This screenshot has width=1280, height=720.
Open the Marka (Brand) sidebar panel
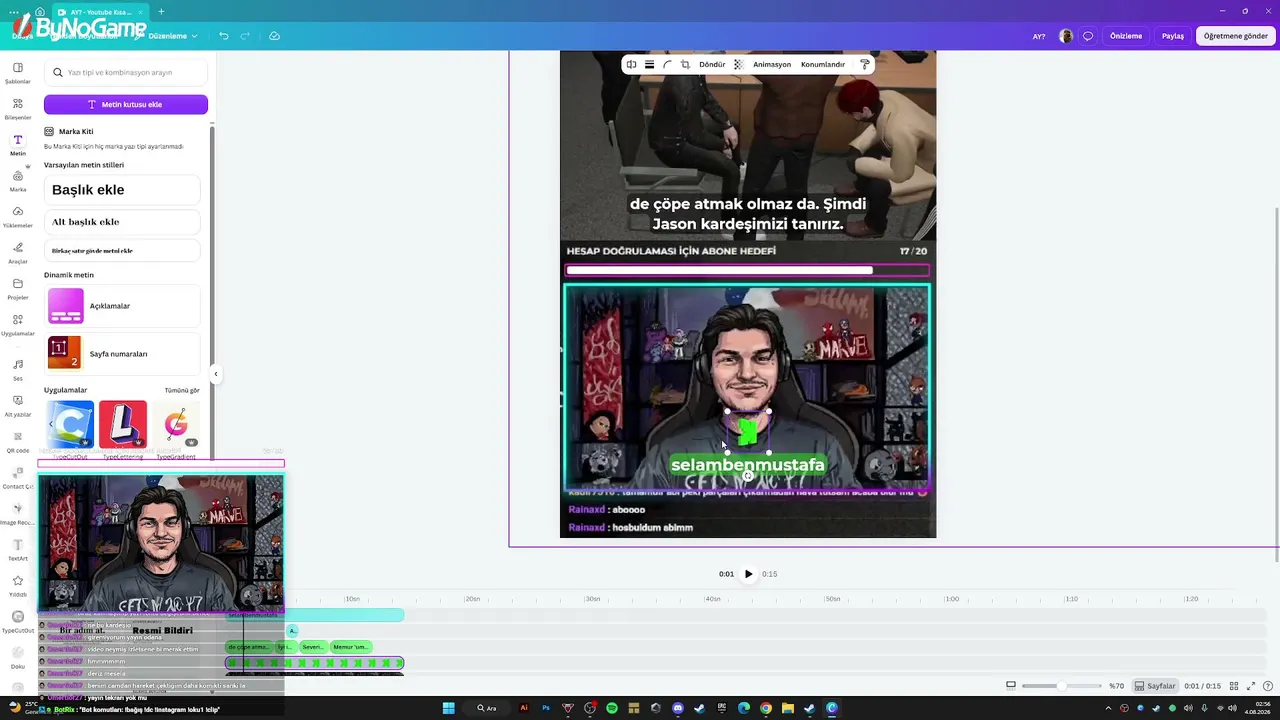[18, 181]
